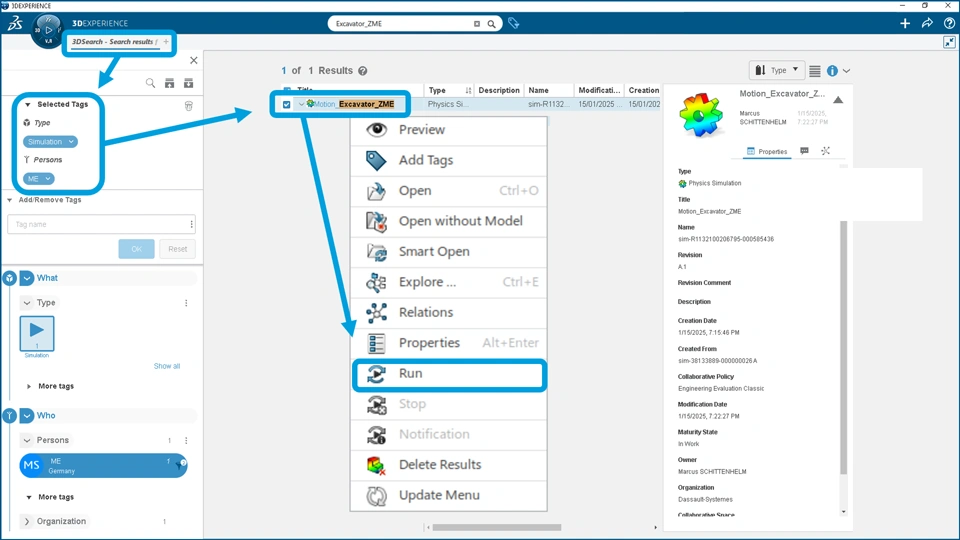Choose Delete Results in context menu
Screen dimensions: 960x540
click(x=448, y=465)
